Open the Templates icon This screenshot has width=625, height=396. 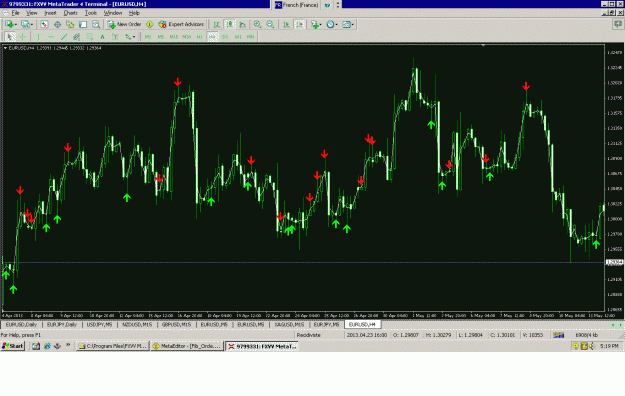tap(346, 24)
